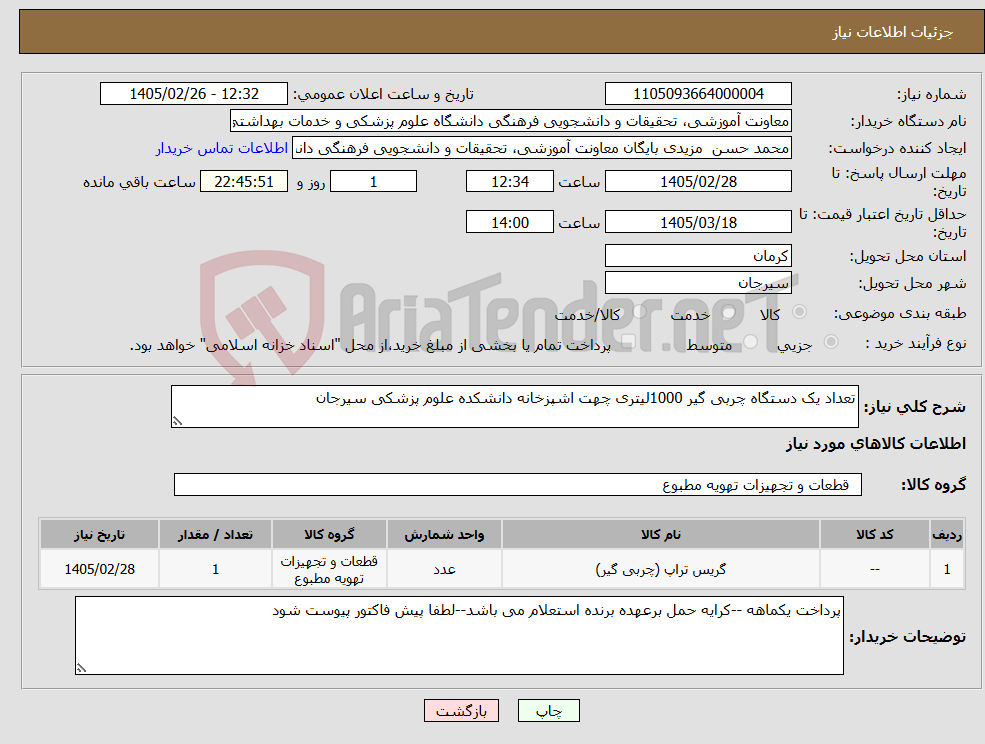Click the resize handle of buyer notes textarea

(x=81, y=669)
